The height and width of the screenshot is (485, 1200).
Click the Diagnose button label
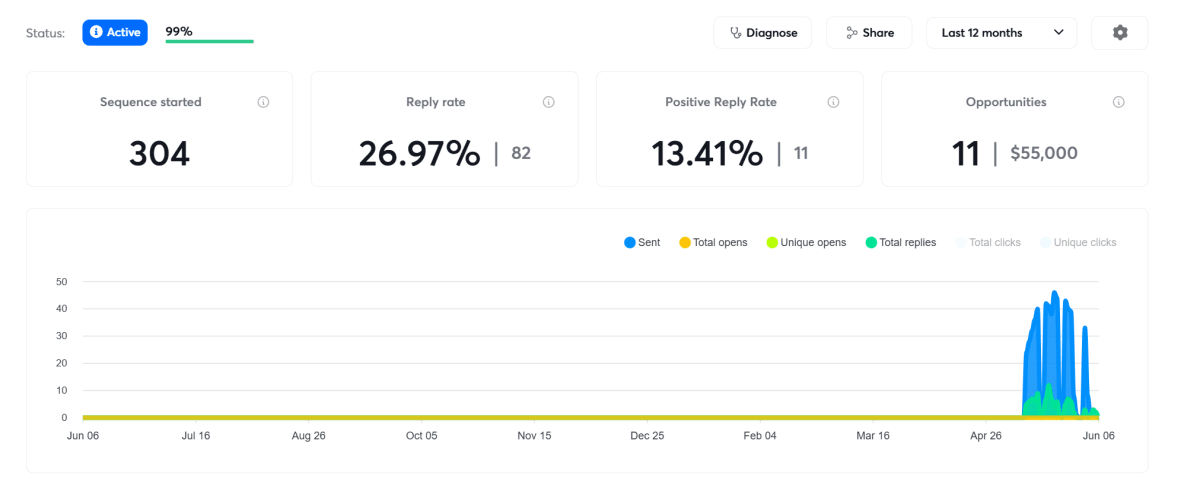[772, 33]
